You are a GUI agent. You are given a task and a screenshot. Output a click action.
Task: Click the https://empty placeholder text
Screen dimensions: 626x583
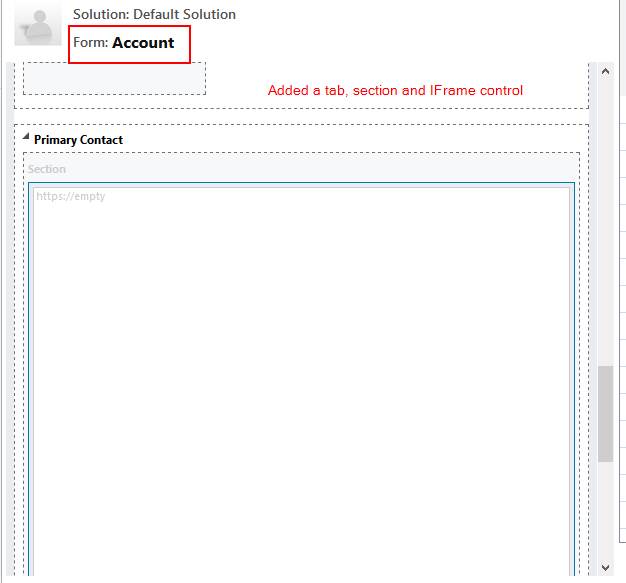pos(70,196)
